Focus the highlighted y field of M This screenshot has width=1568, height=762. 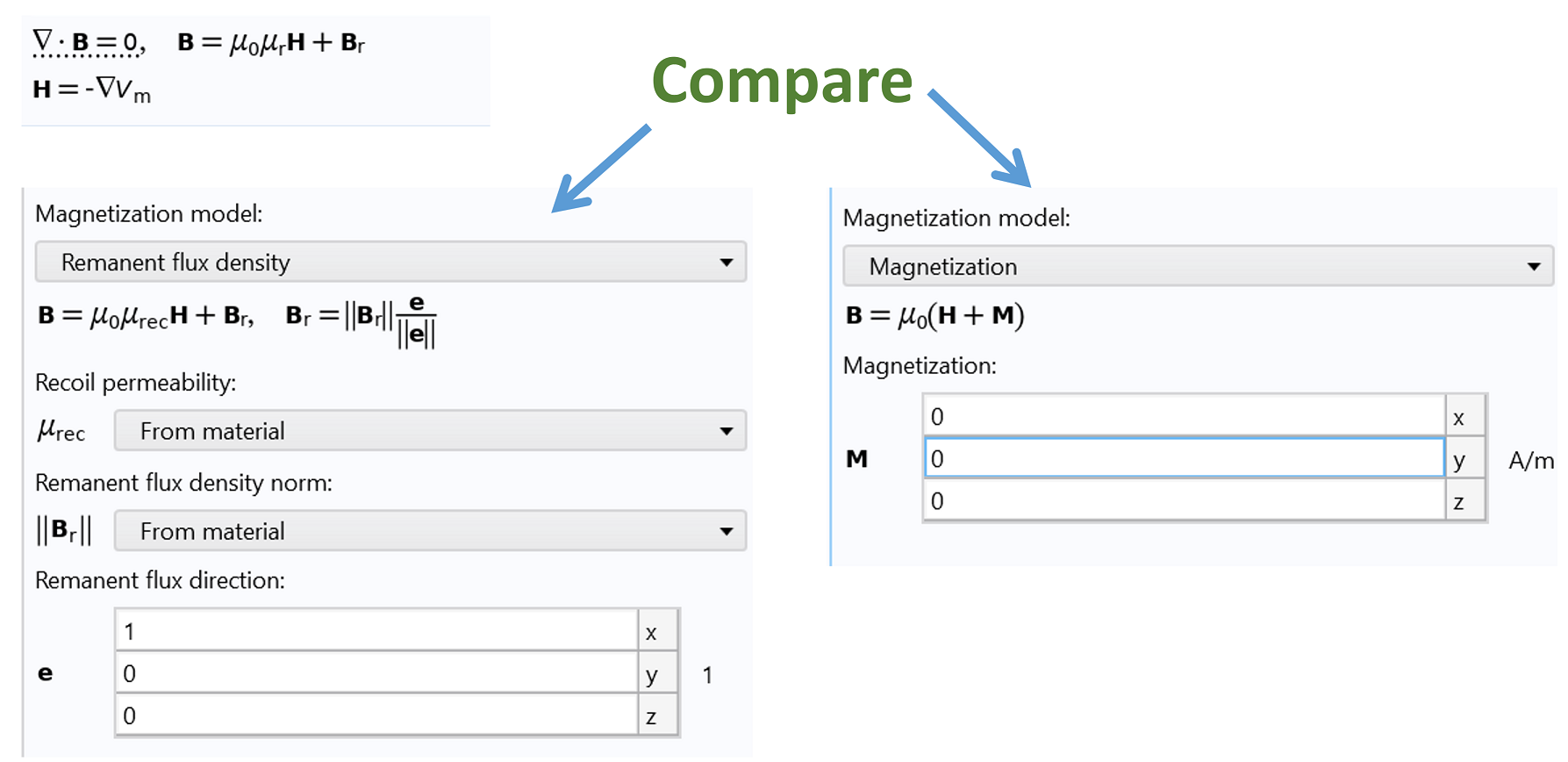pos(1183,458)
